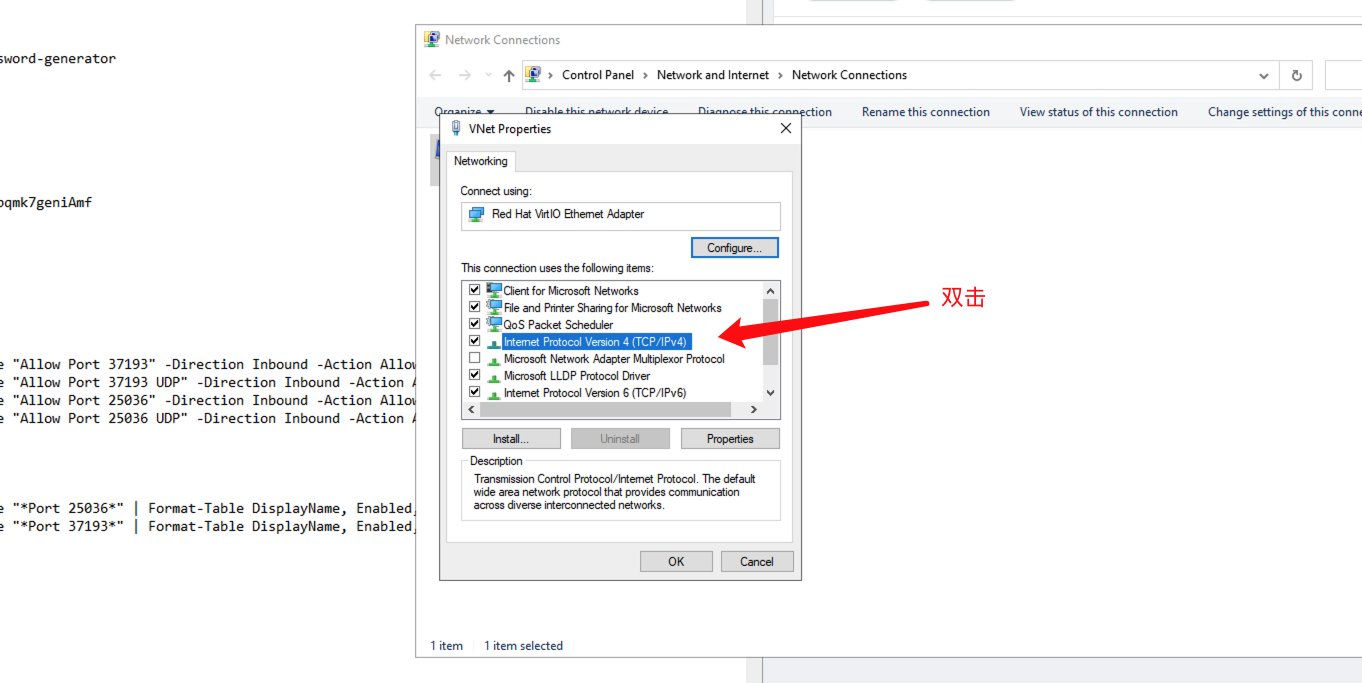
Task: Click the Client for Microsoft Networks icon
Action: point(494,290)
